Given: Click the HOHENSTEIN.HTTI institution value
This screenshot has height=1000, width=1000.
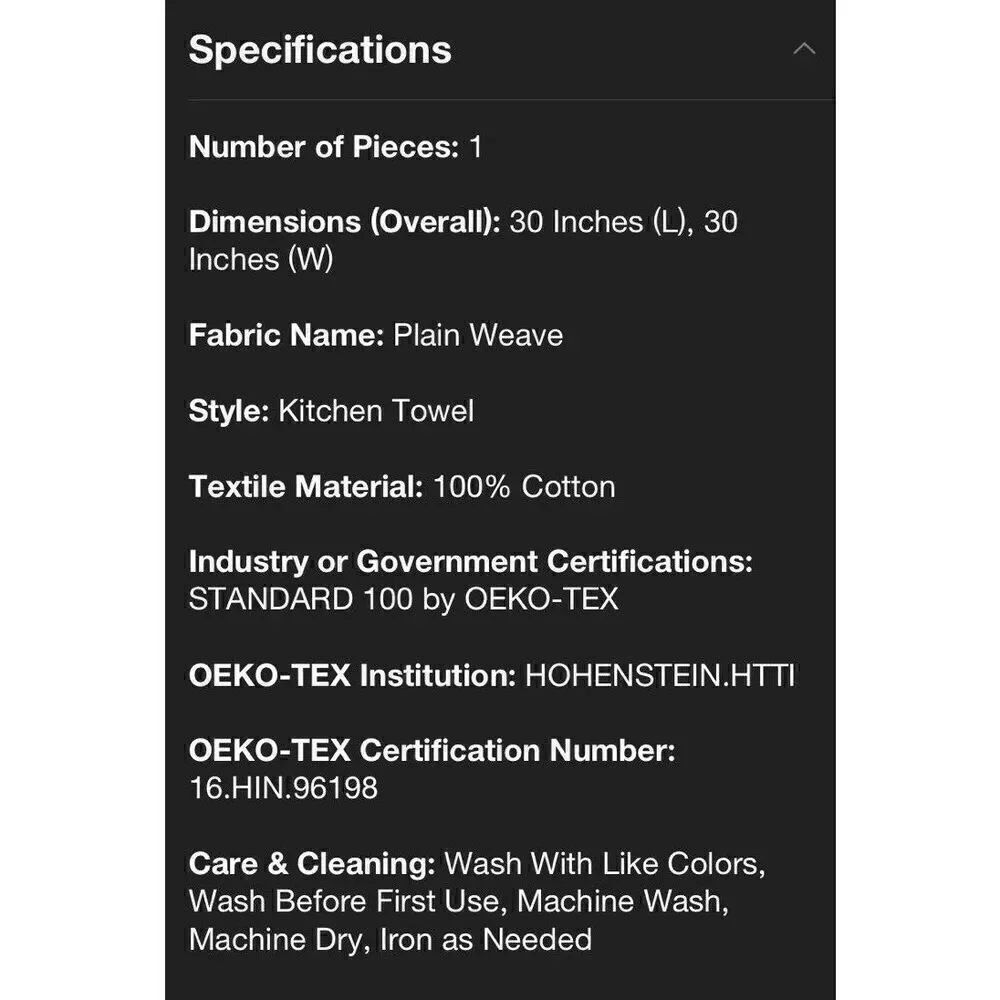Looking at the screenshot, I should pyautogui.click(x=660, y=675).
